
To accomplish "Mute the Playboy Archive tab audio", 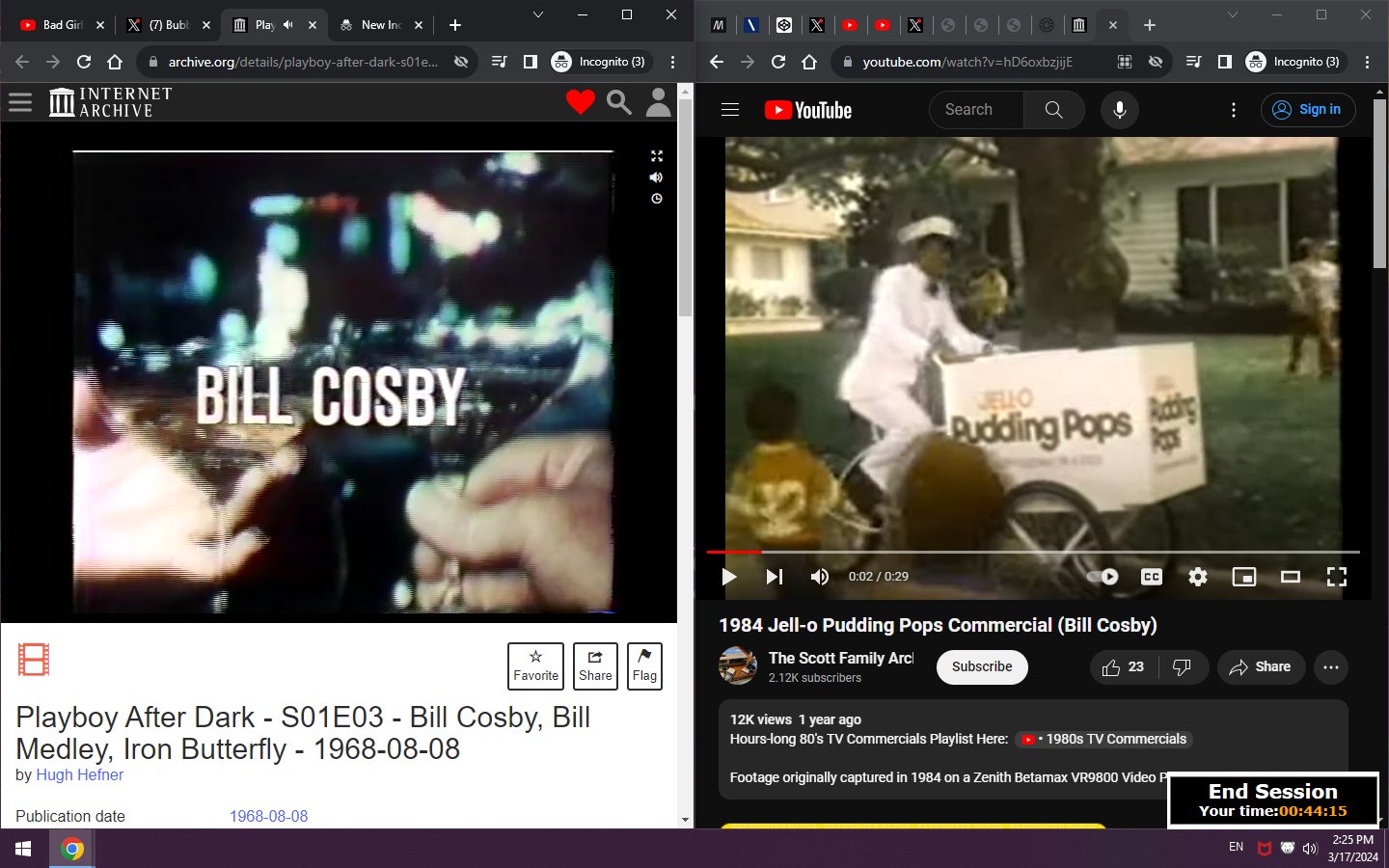I will click(287, 25).
